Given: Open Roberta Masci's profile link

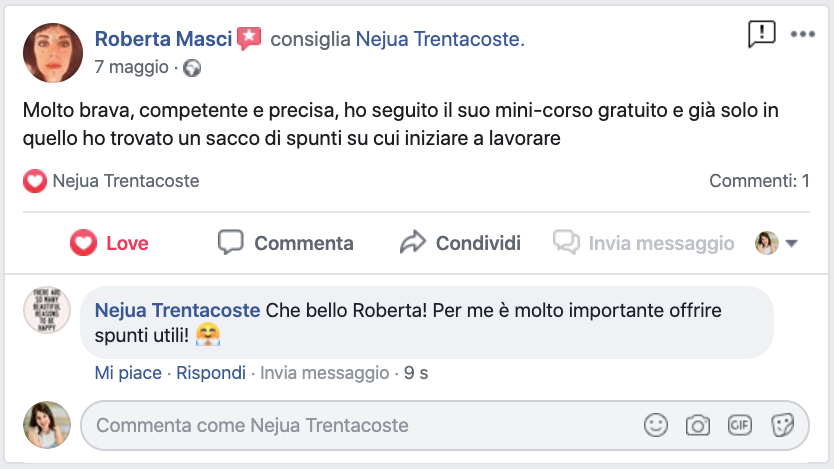Looking at the screenshot, I should [163, 40].
